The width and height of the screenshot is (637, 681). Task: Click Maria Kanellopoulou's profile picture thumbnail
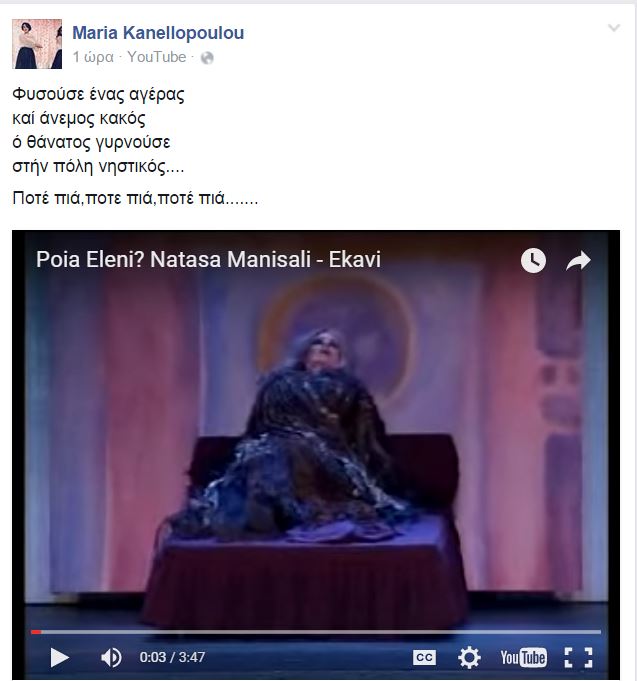pos(37,44)
